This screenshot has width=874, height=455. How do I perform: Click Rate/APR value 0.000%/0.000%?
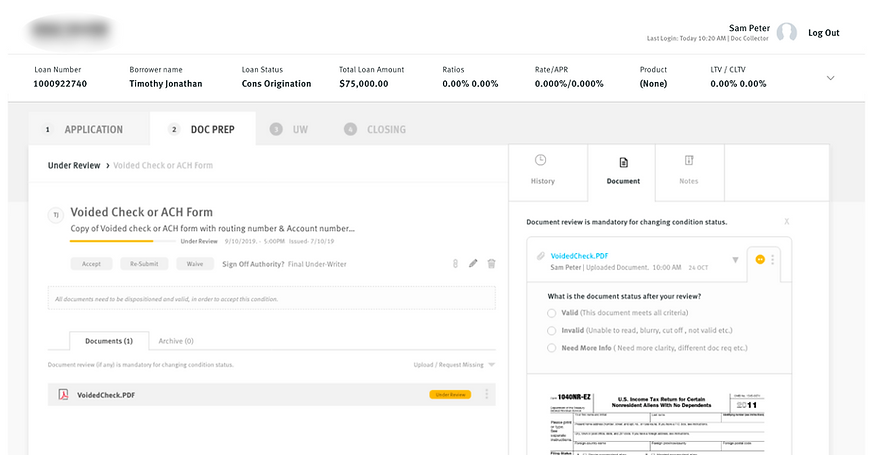click(x=569, y=84)
